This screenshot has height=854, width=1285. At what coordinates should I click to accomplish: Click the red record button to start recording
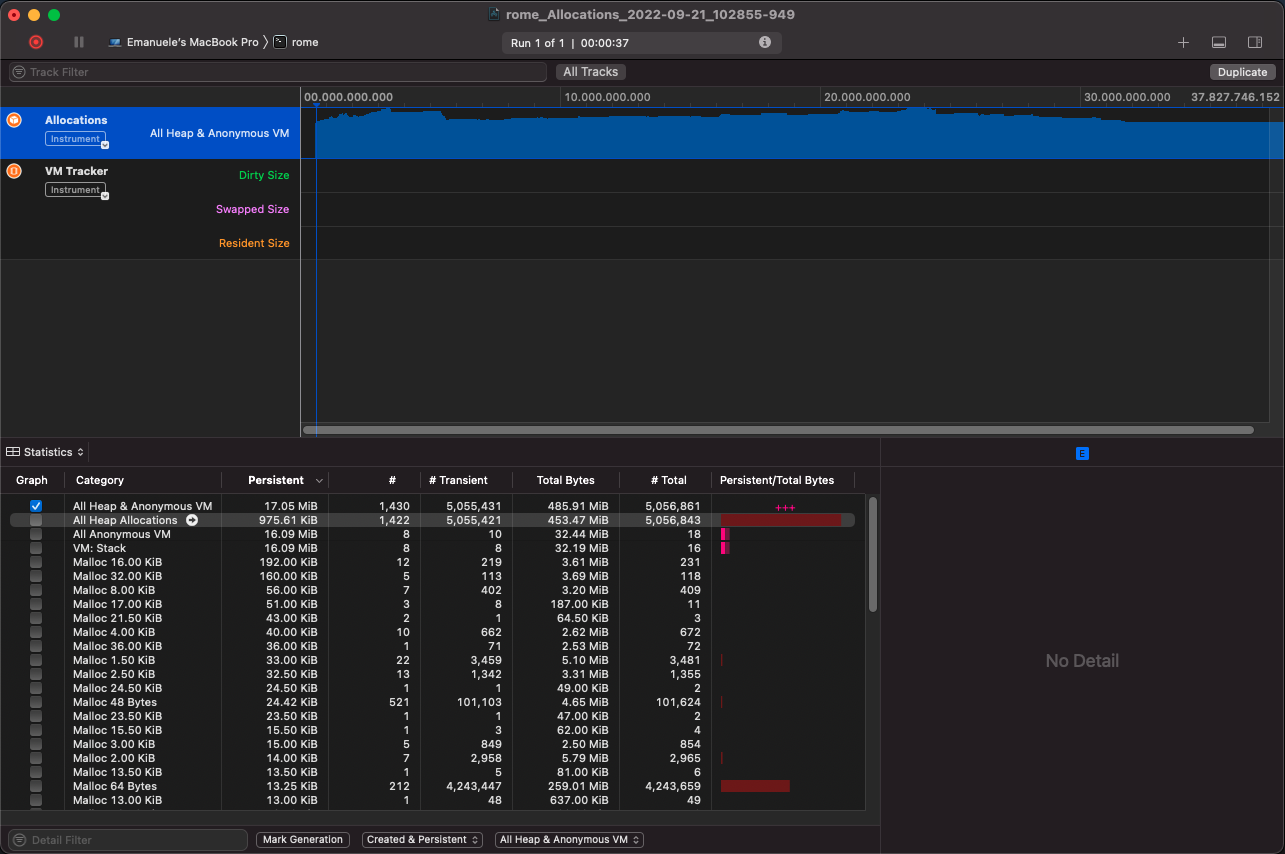35,42
